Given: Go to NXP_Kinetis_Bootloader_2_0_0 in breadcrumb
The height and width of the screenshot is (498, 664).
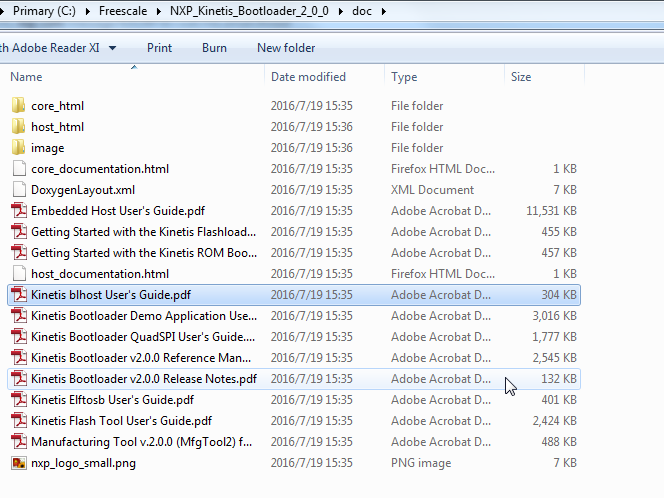Looking at the screenshot, I should pos(249,11).
